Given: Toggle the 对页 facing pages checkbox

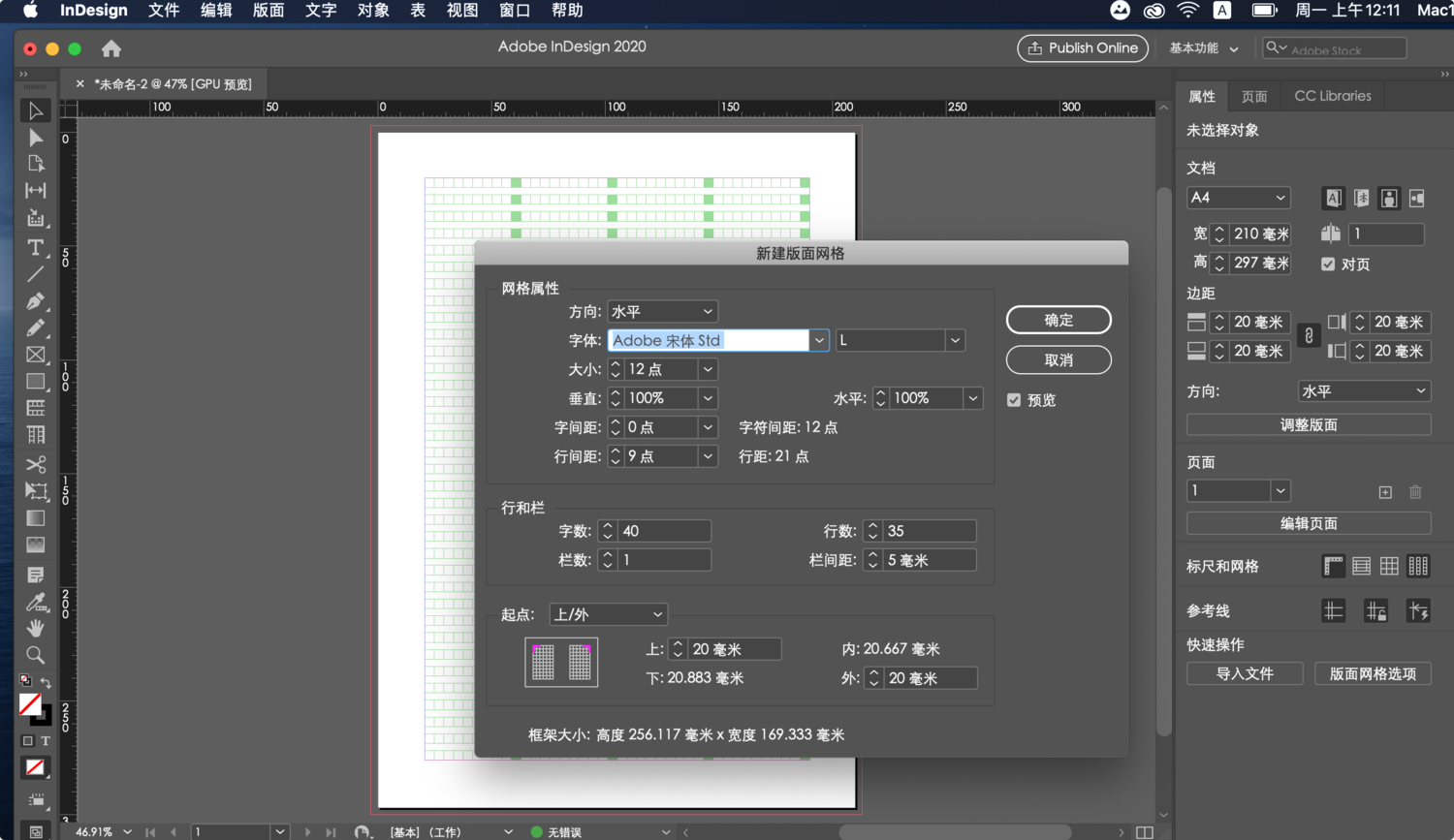Looking at the screenshot, I should (x=1328, y=264).
